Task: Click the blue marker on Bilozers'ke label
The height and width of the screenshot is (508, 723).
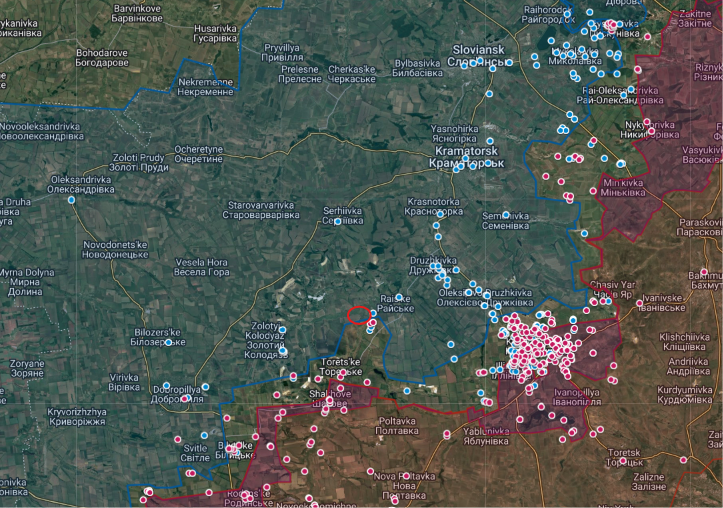Action: (x=169, y=342)
